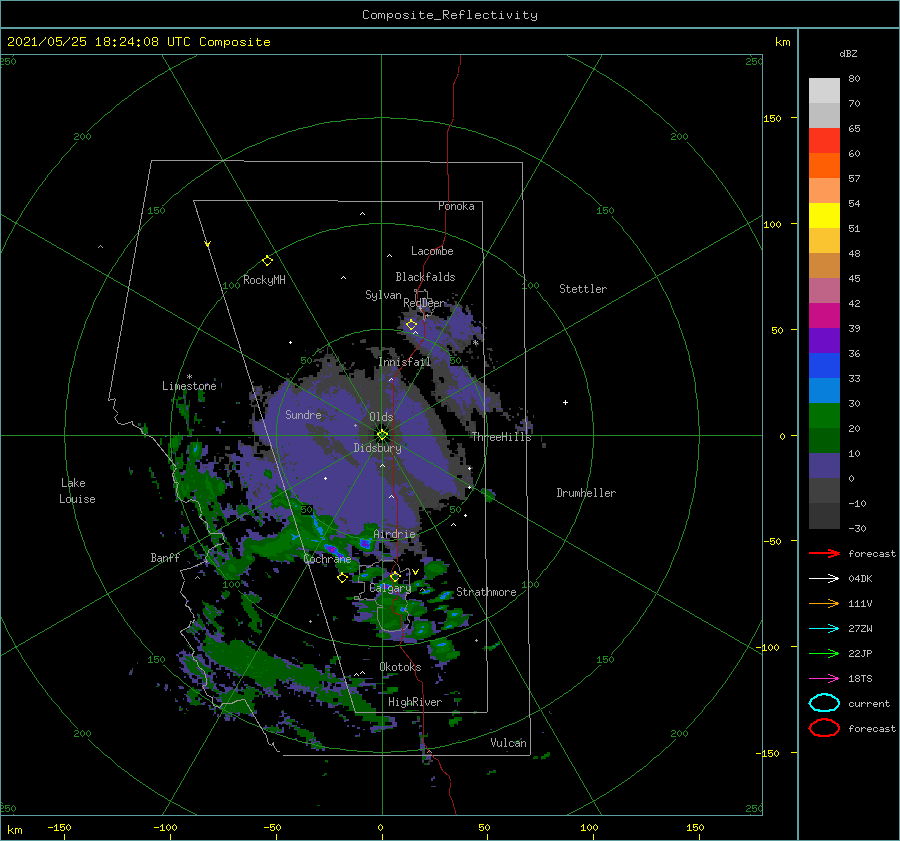900x841 pixels.
Task: Click the light gray 70-80 dBZ swatch
Action: pyautogui.click(x=824, y=91)
